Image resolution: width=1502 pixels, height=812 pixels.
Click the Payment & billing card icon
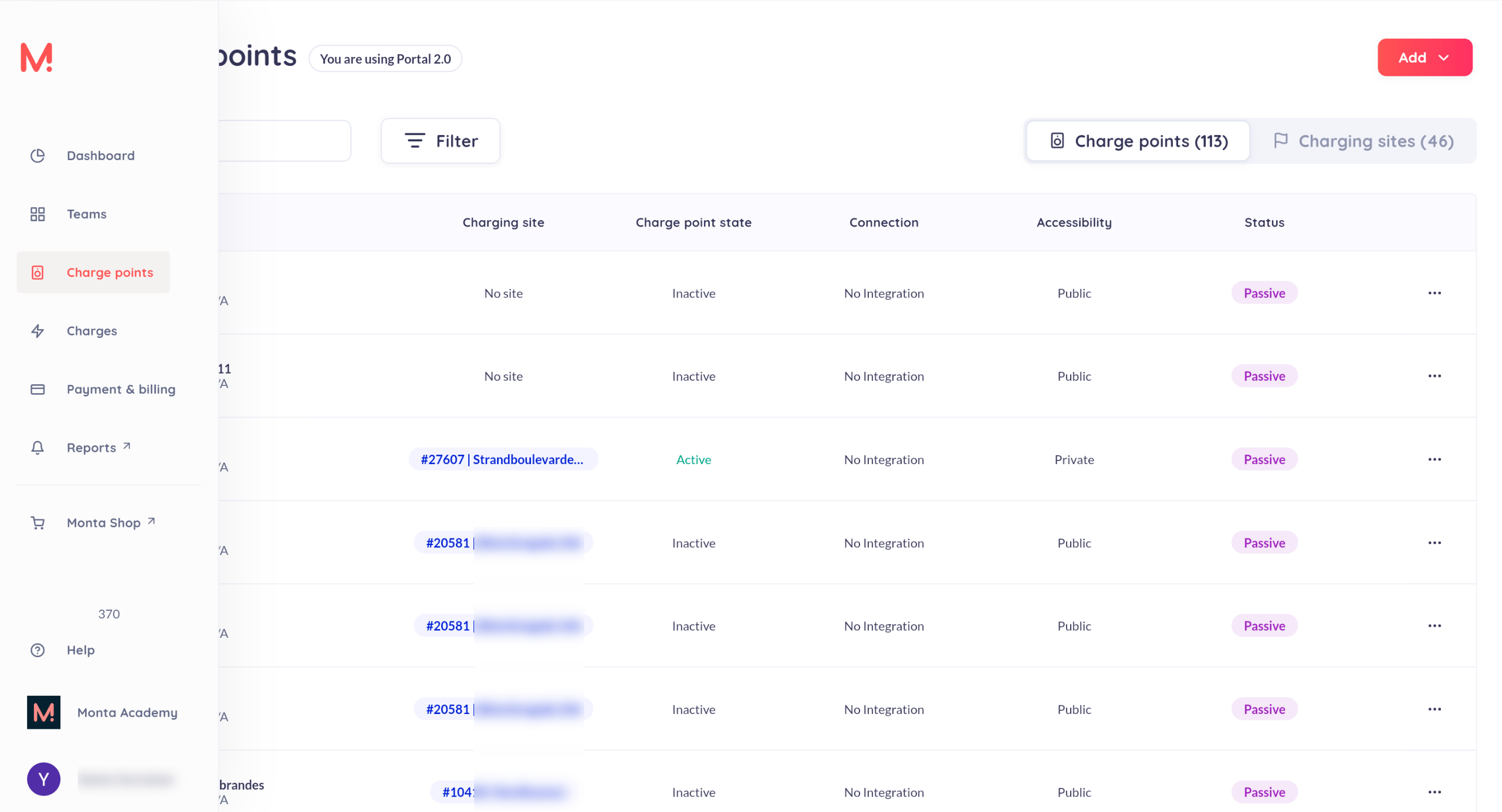pyautogui.click(x=38, y=390)
